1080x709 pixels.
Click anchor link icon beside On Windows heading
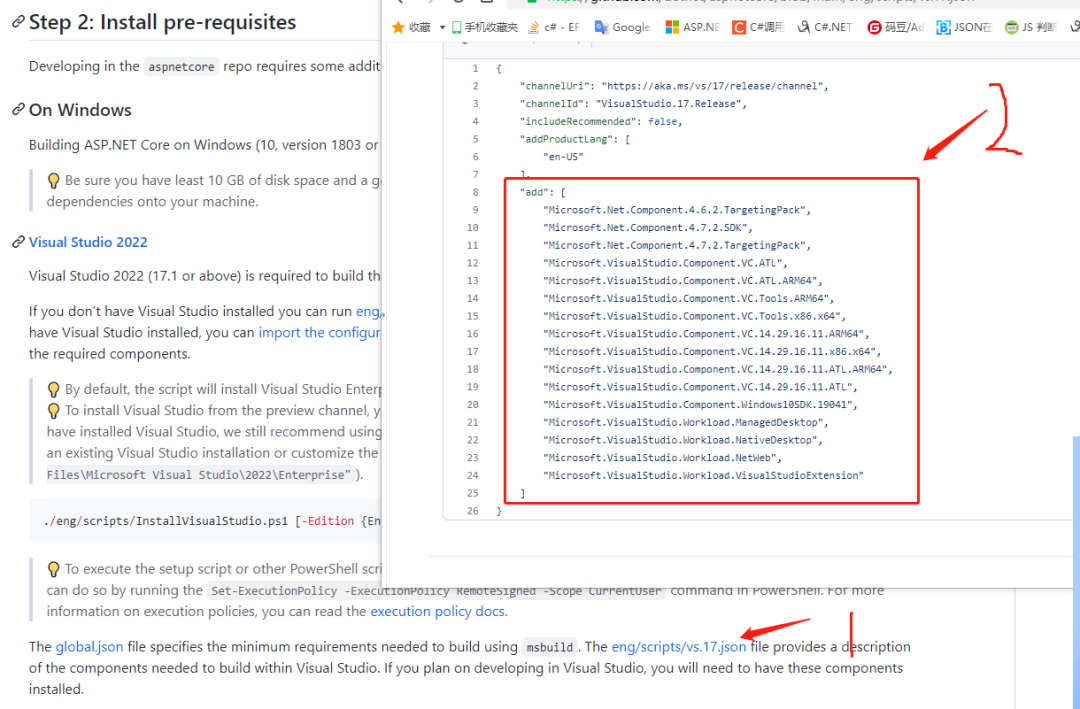coord(18,110)
